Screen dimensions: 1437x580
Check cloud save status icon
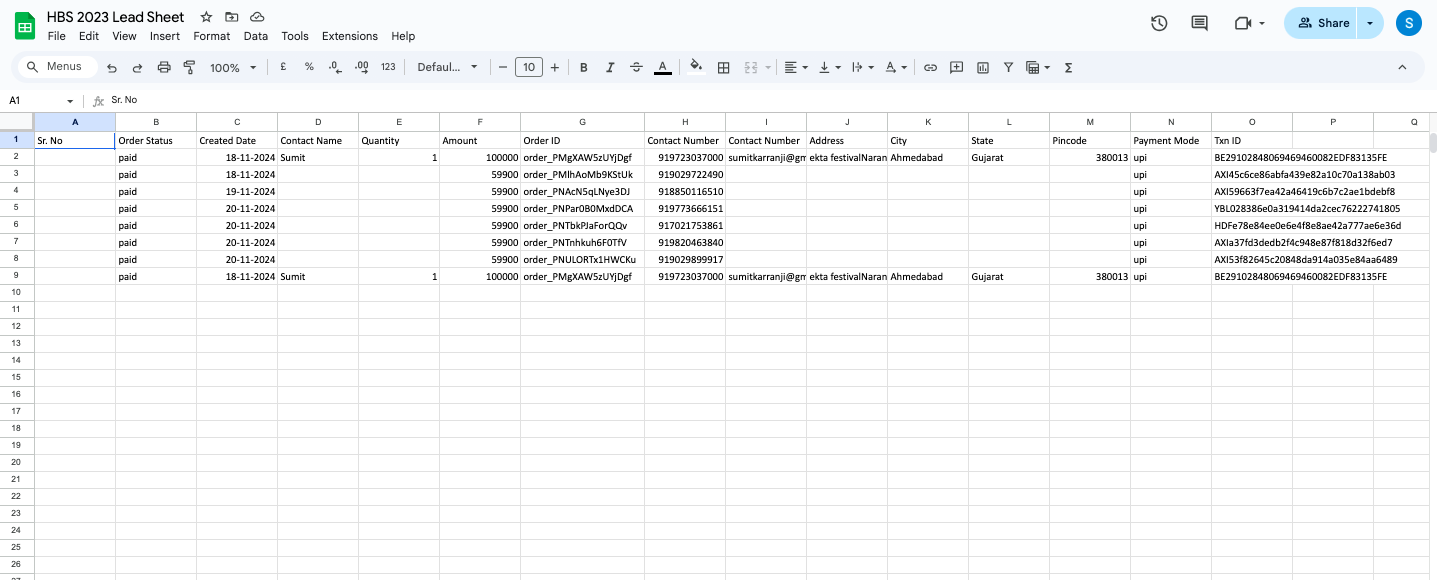(x=257, y=17)
